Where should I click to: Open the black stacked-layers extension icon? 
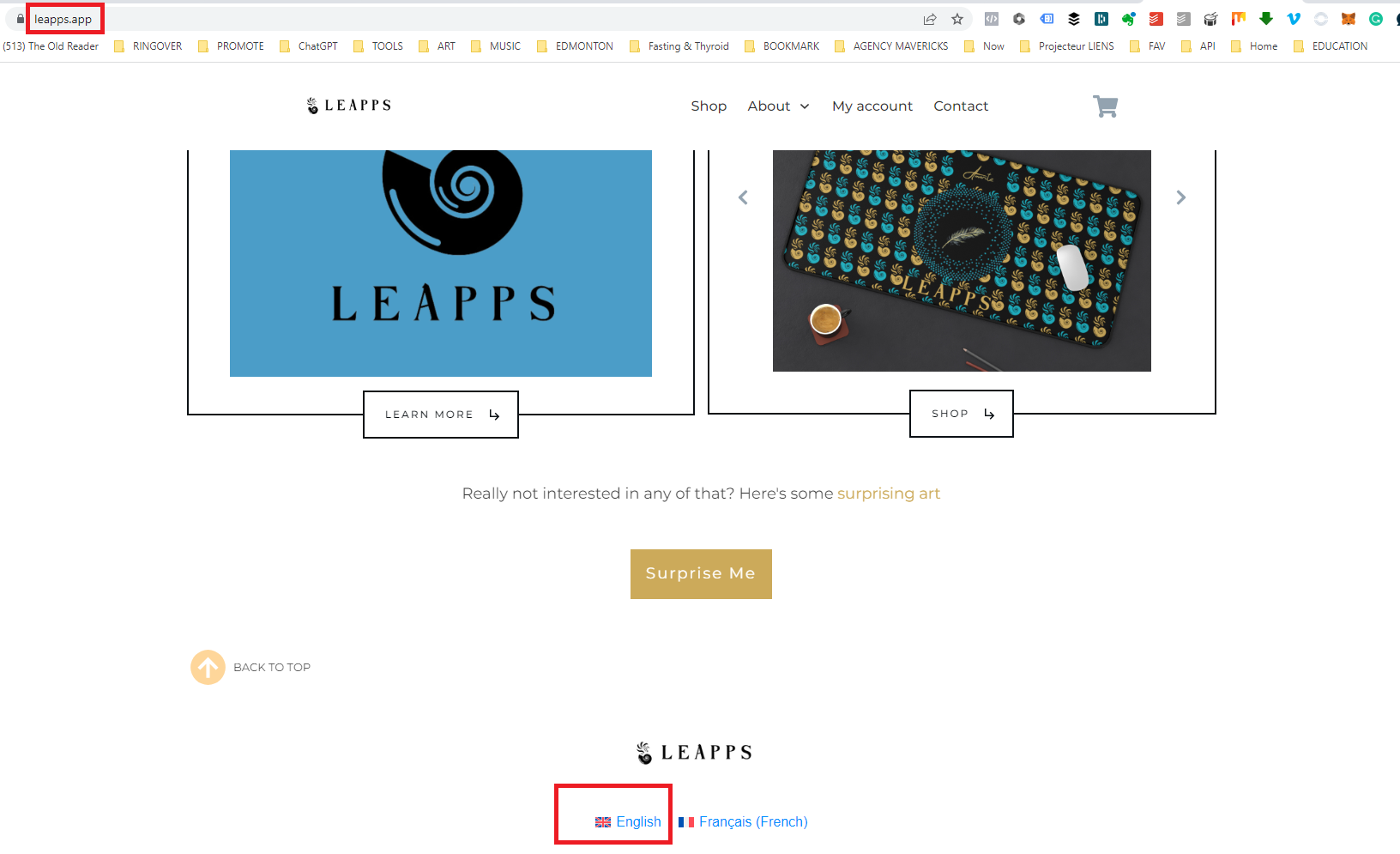click(1074, 19)
